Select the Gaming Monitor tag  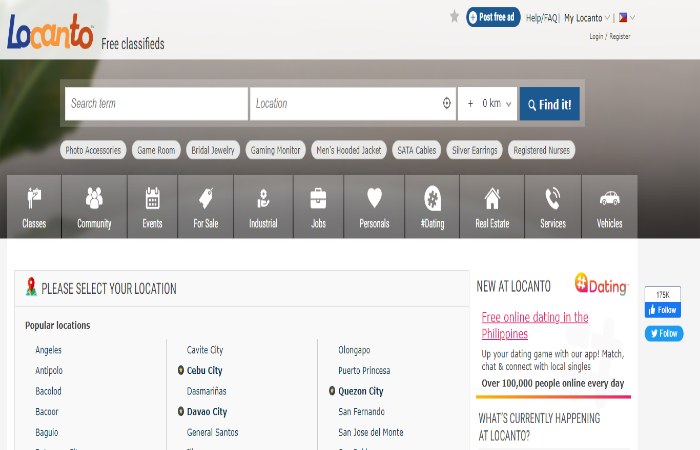coord(275,150)
